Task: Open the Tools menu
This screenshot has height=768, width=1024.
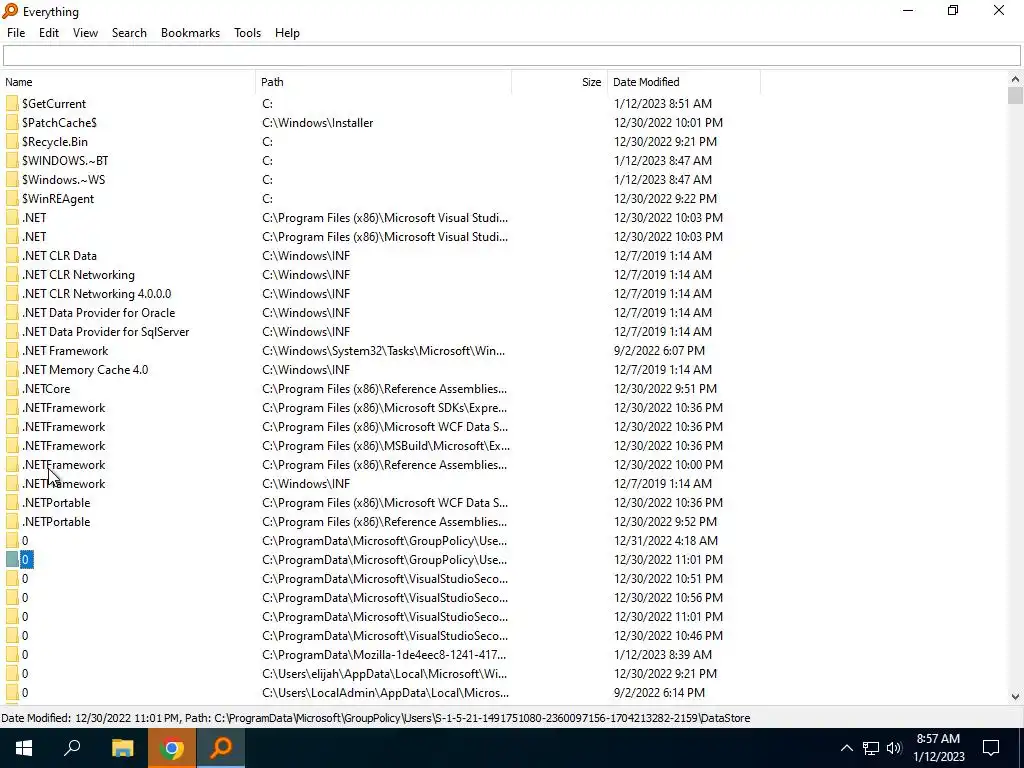Action: tap(248, 33)
